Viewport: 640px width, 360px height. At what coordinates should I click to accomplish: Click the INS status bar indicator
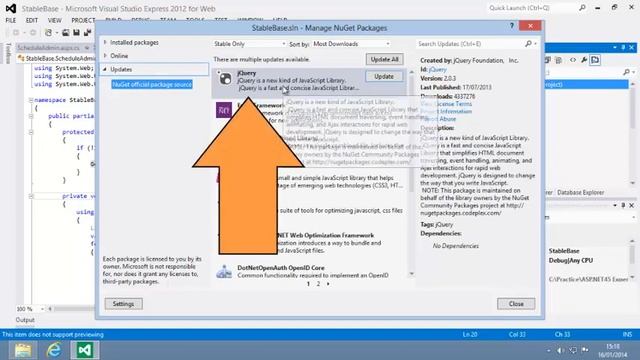(x=627, y=334)
